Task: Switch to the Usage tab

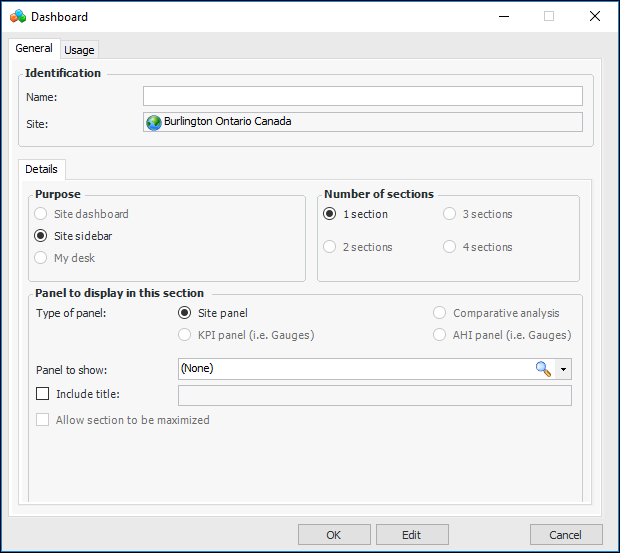Action: (x=79, y=50)
